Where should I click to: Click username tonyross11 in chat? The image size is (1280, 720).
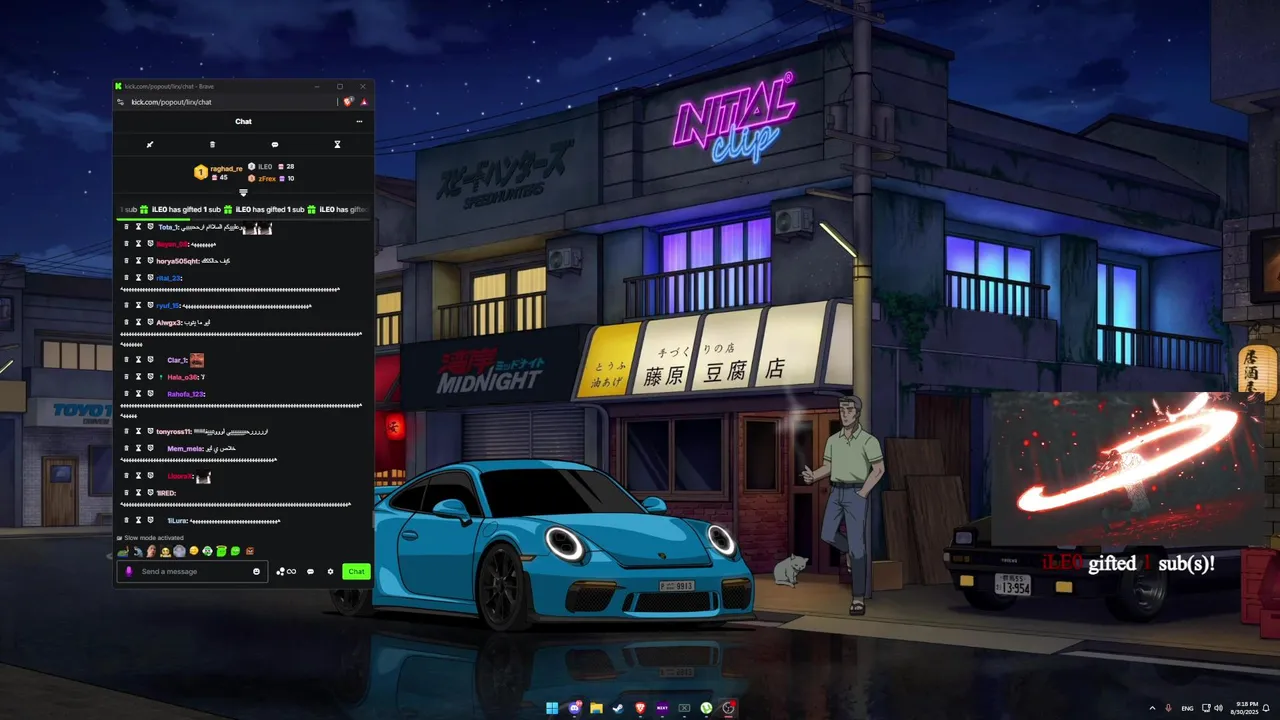174,431
